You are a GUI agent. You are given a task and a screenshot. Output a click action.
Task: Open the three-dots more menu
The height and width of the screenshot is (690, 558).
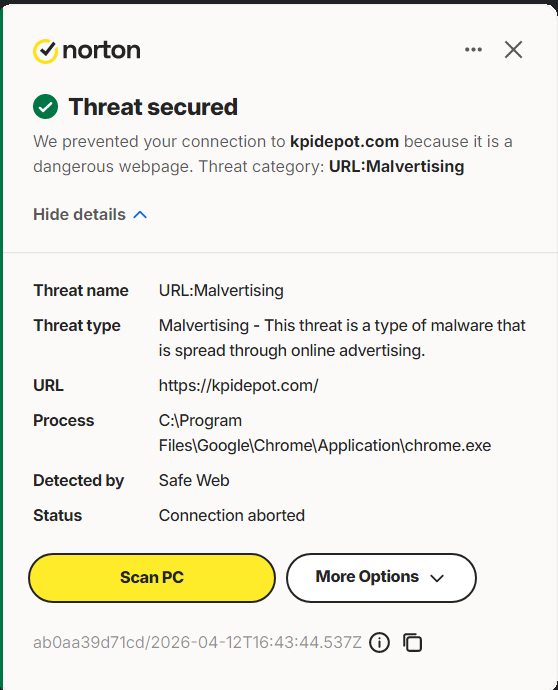[474, 49]
